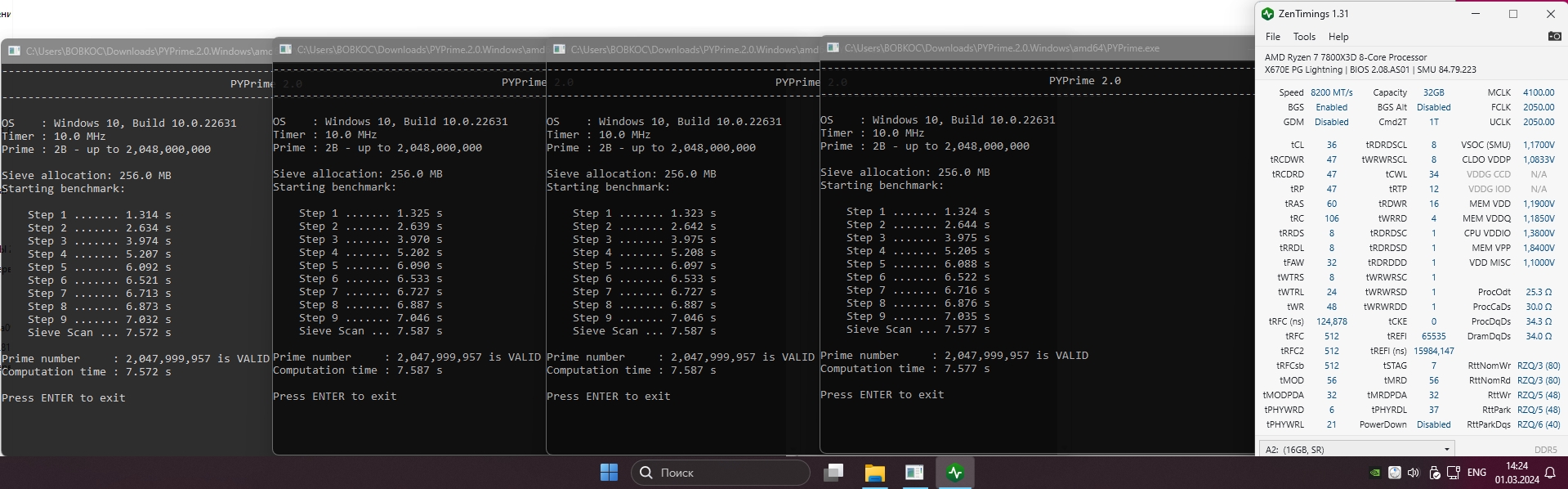Switch the ENG input language indicator
Viewport: 1568px width, 489px height.
pos(1476,473)
